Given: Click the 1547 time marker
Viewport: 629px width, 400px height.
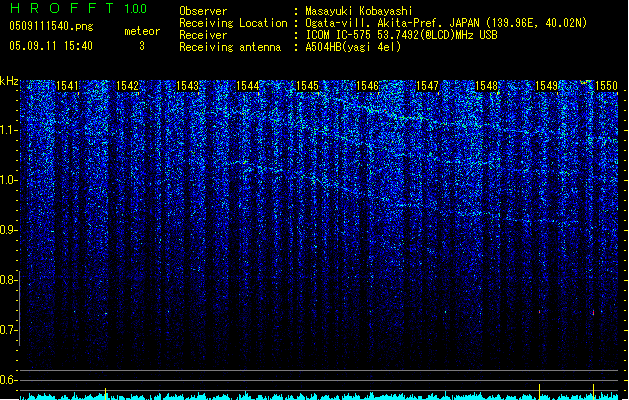Looking at the screenshot, I should (428, 86).
